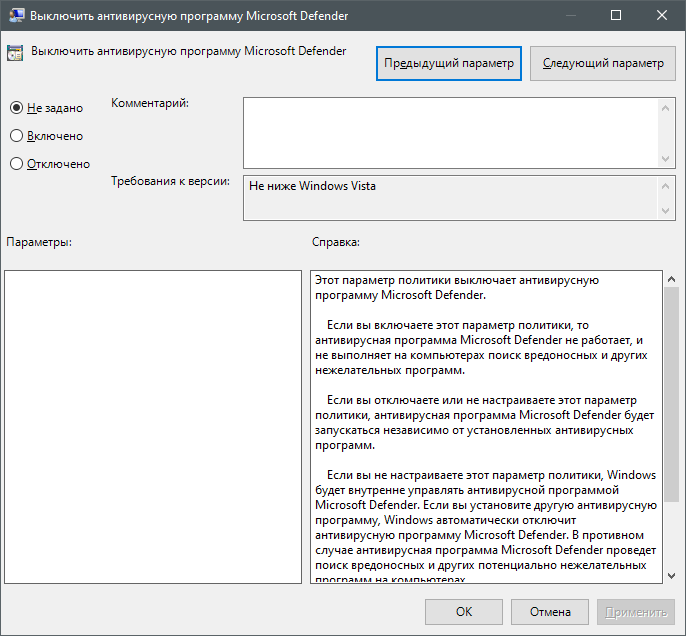Viewport: 686px width, 636px height.
Task: Click the help text scrollbar down arrow
Action: 672,576
